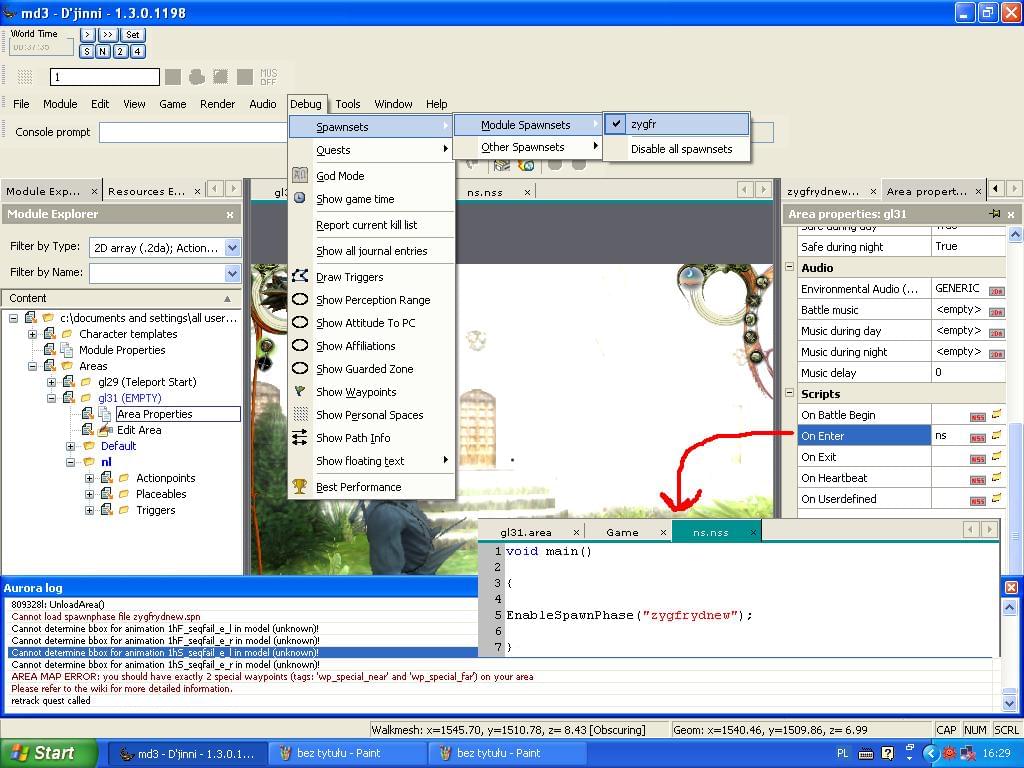Screen dimensions: 1024x768
Task: Collapse the Audio properties section
Action: (x=789, y=268)
